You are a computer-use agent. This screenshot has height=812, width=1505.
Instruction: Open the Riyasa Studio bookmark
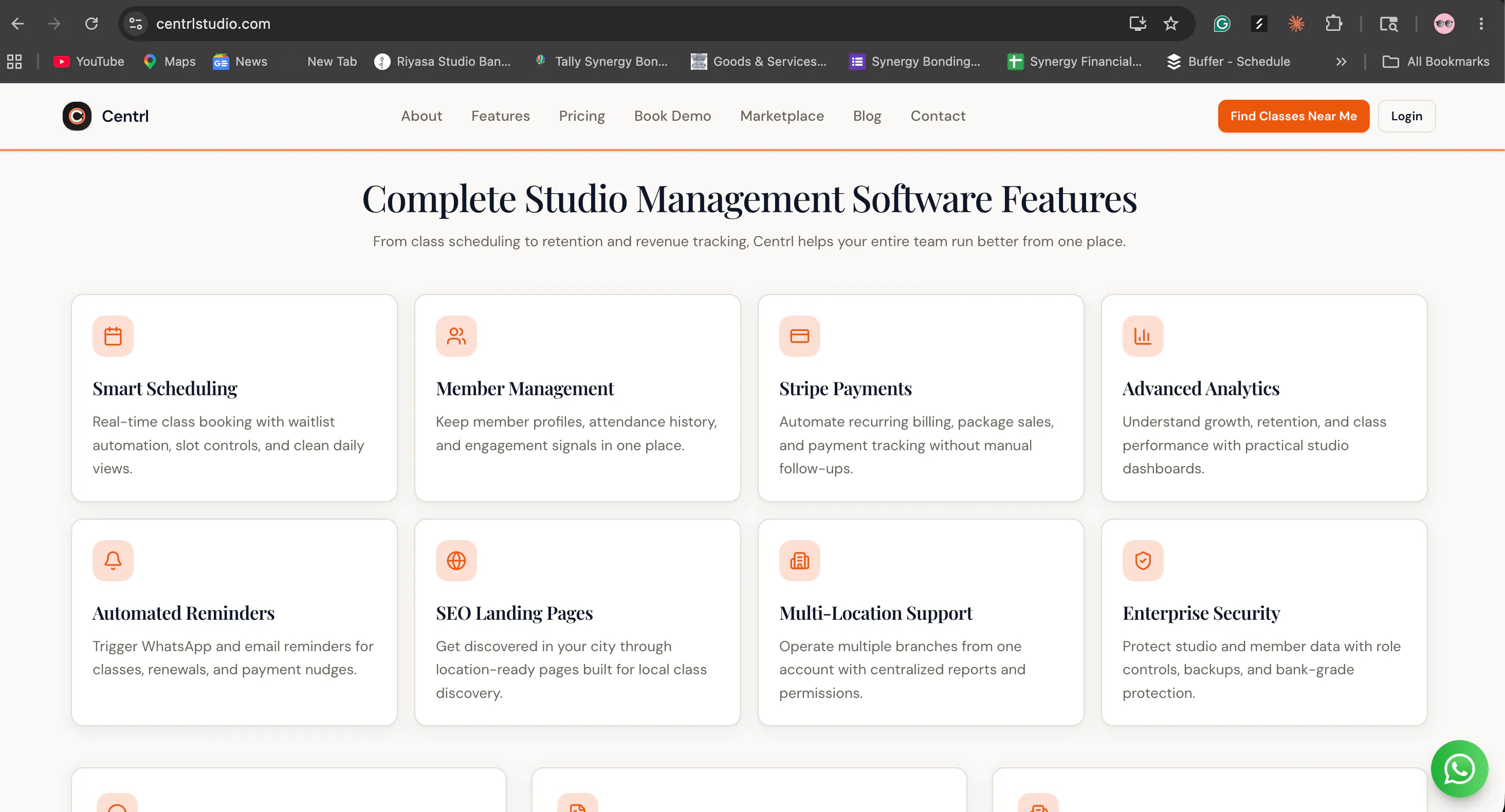click(x=442, y=61)
